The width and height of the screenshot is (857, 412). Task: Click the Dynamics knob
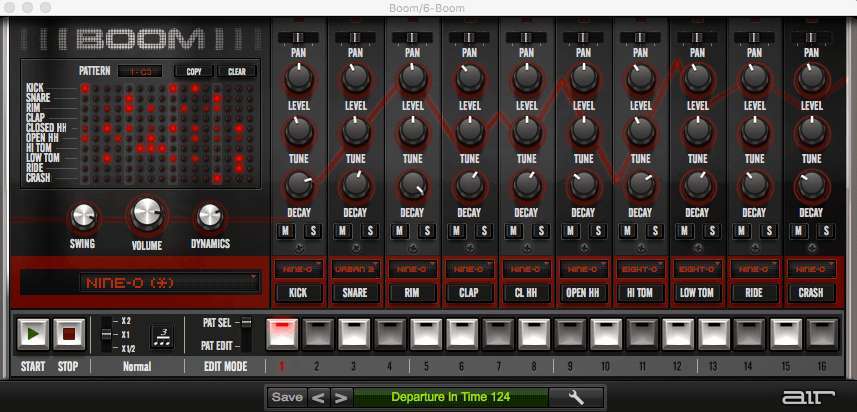(x=209, y=215)
